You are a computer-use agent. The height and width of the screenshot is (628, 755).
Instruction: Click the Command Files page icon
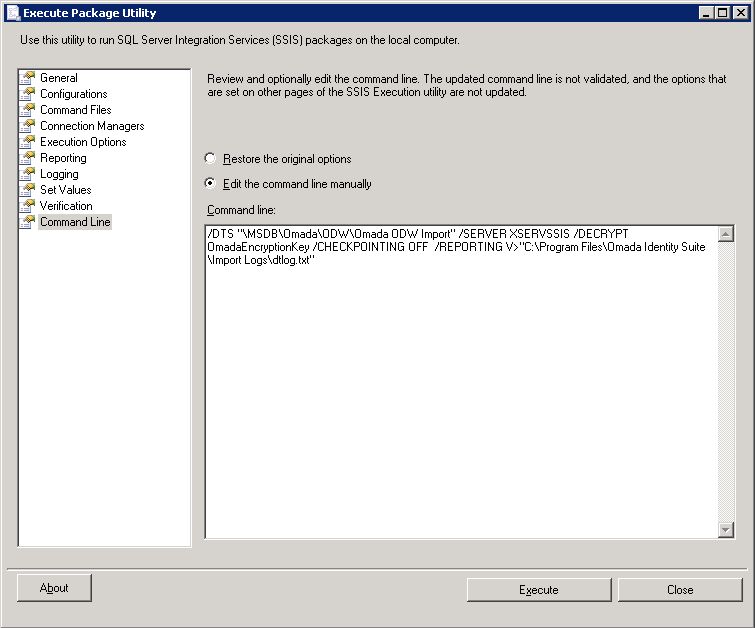pos(28,110)
